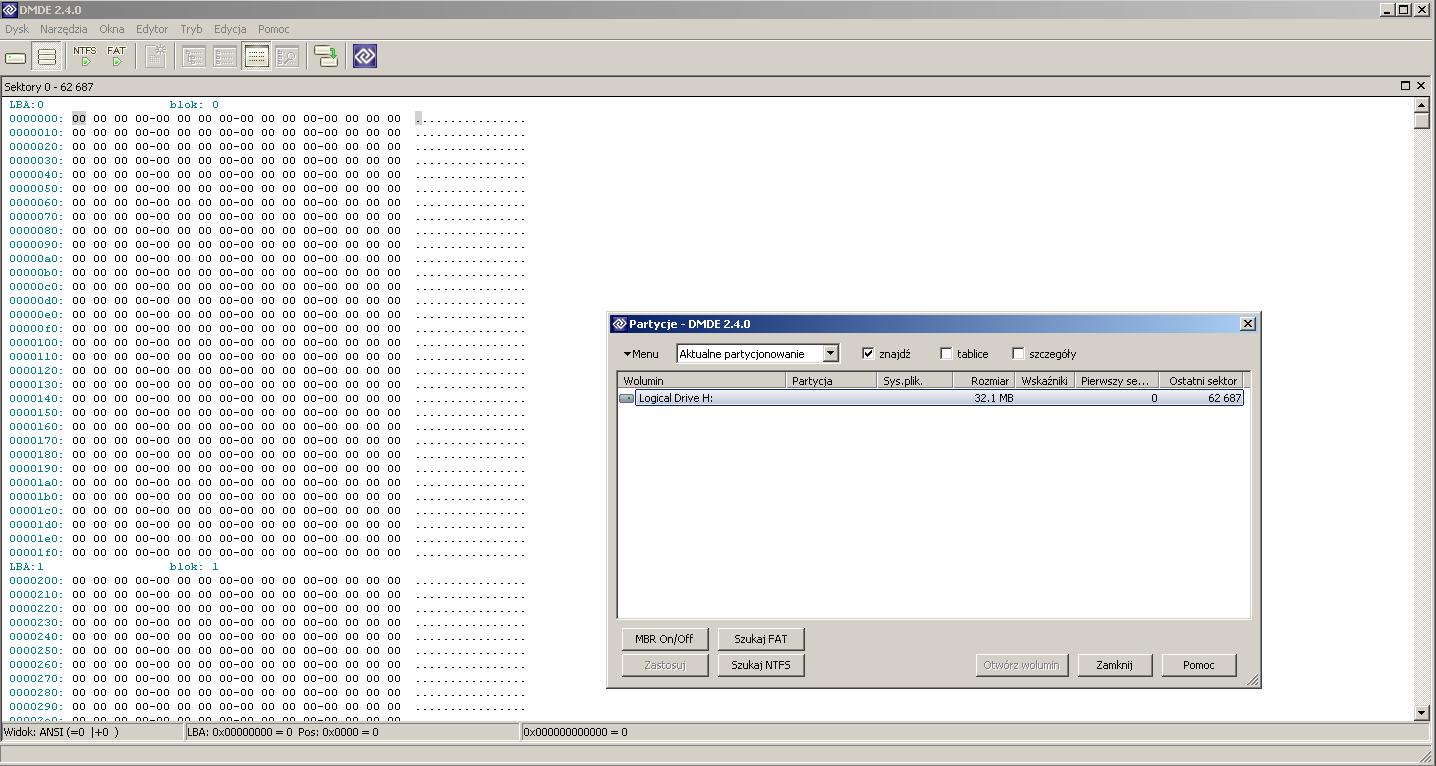Click the LBA: 0x00000000 status bar field

[x=352, y=732]
